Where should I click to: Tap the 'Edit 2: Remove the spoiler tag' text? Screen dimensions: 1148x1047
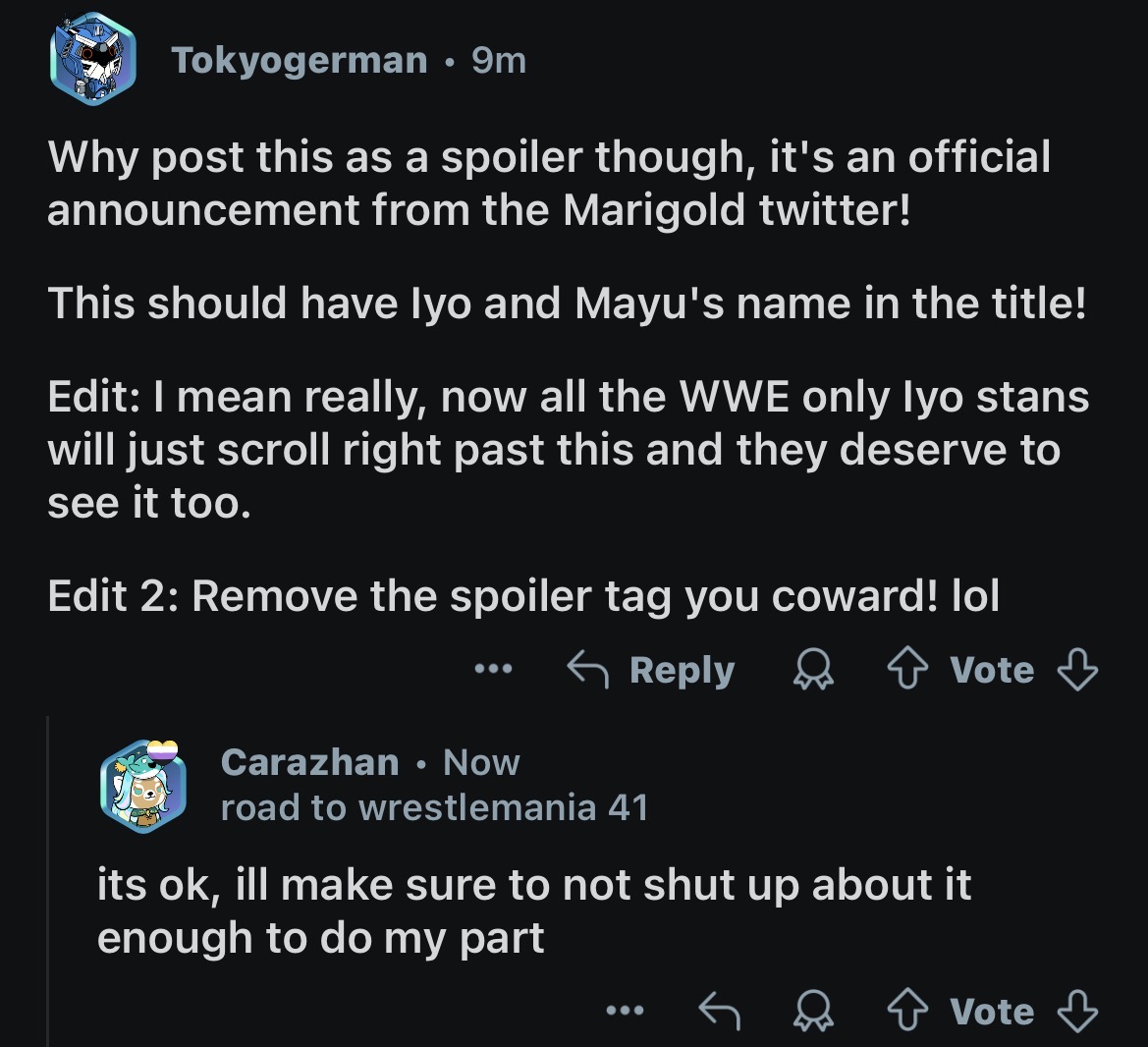pos(522,596)
